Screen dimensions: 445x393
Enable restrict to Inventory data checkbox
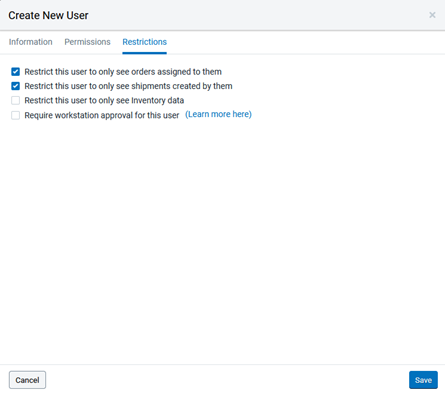[x=15, y=100]
